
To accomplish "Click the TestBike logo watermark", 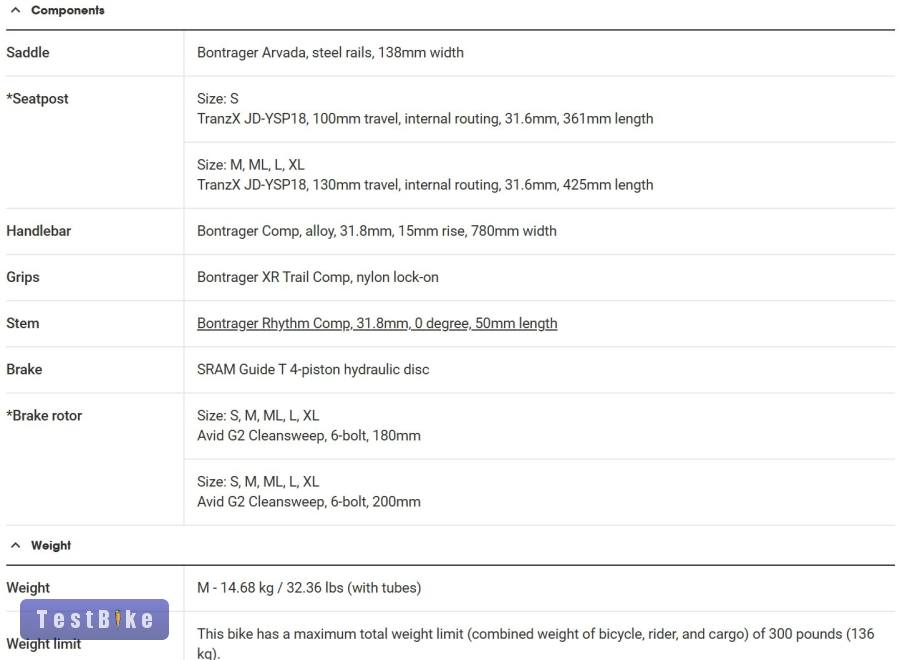I will pyautogui.click(x=95, y=619).
